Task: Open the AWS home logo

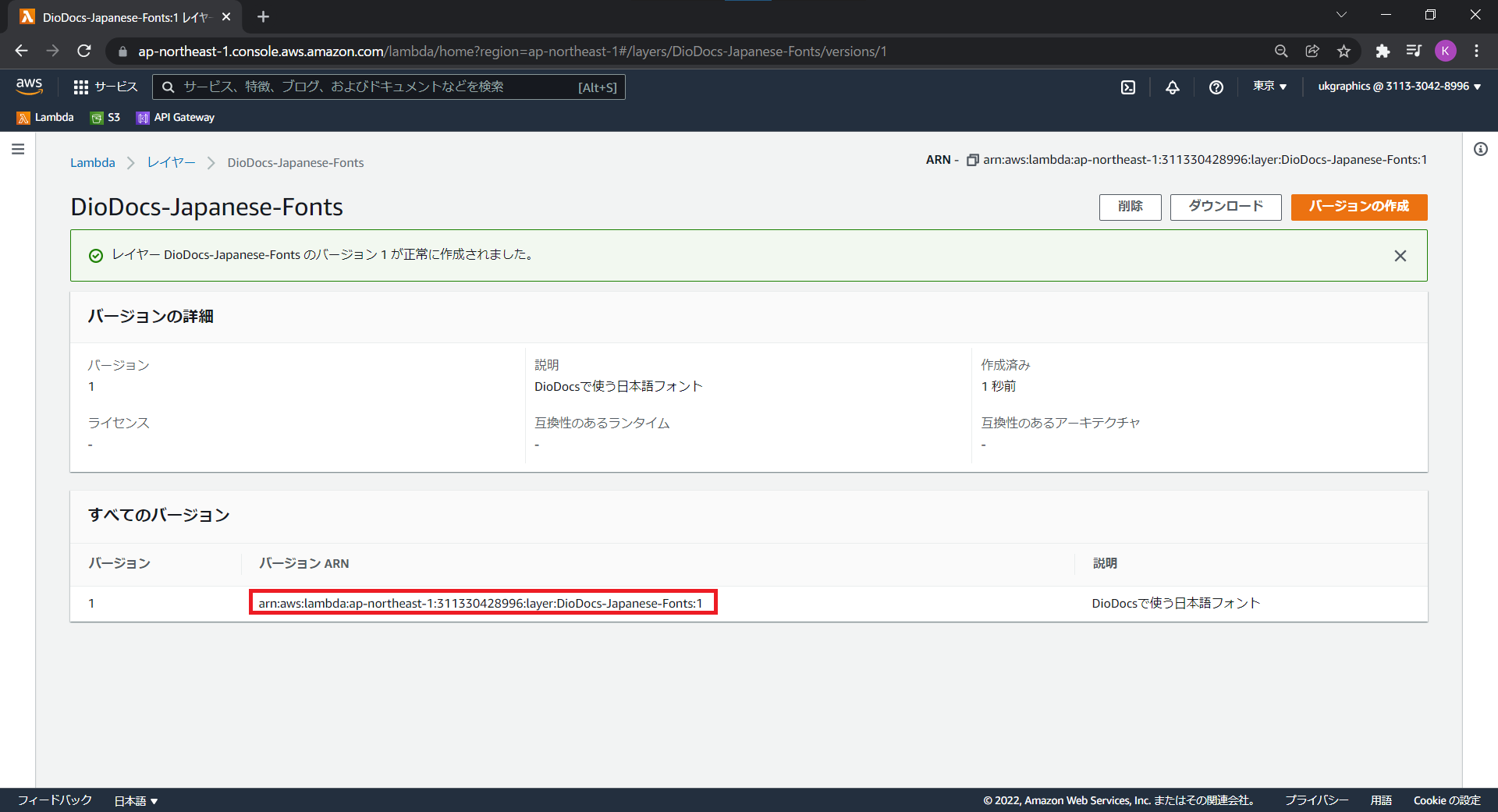Action: [x=29, y=86]
